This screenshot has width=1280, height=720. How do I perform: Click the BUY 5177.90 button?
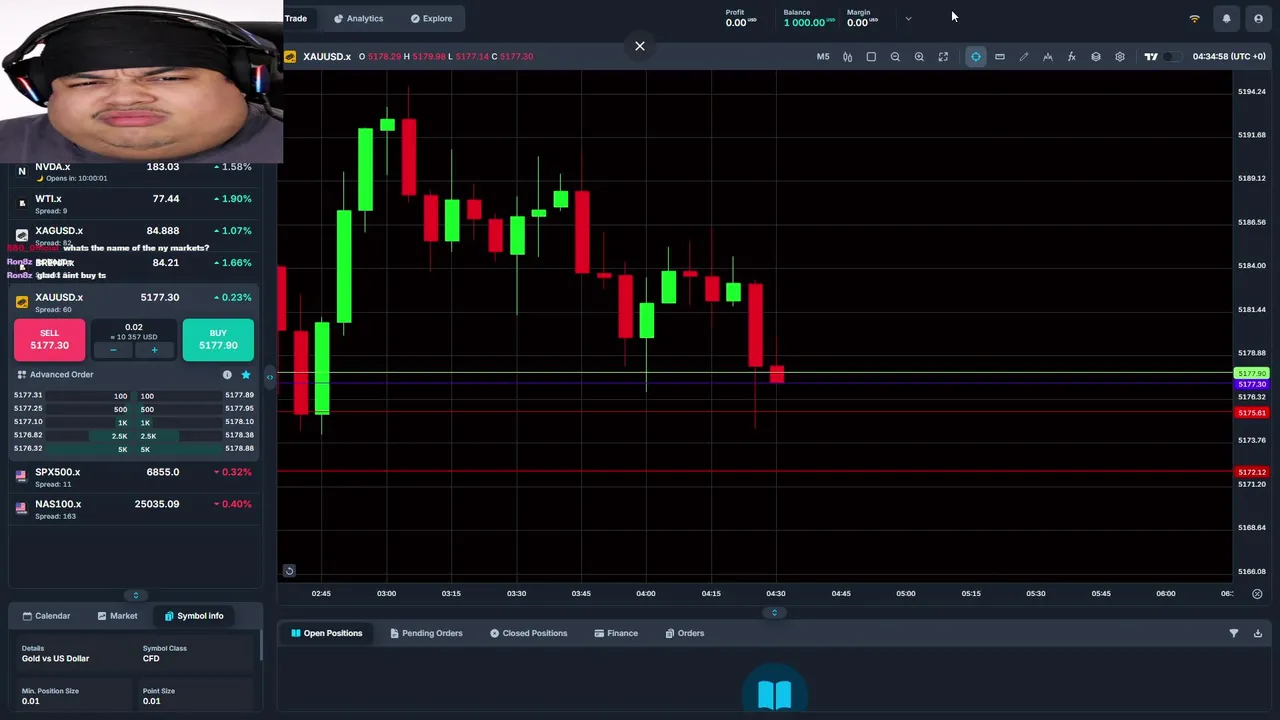[218, 339]
